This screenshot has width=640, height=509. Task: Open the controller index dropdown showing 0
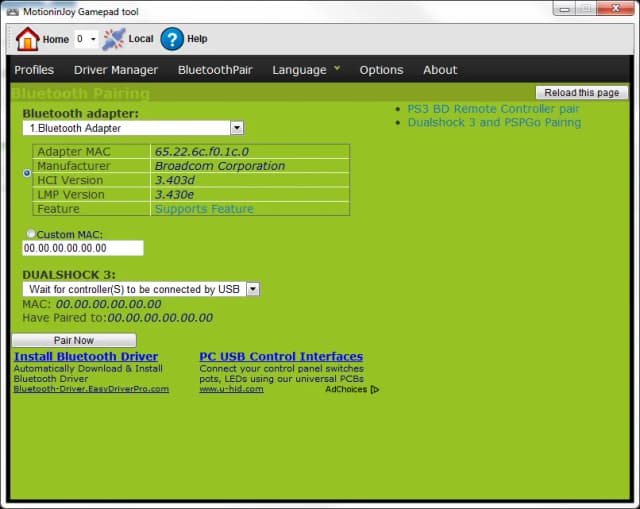86,39
